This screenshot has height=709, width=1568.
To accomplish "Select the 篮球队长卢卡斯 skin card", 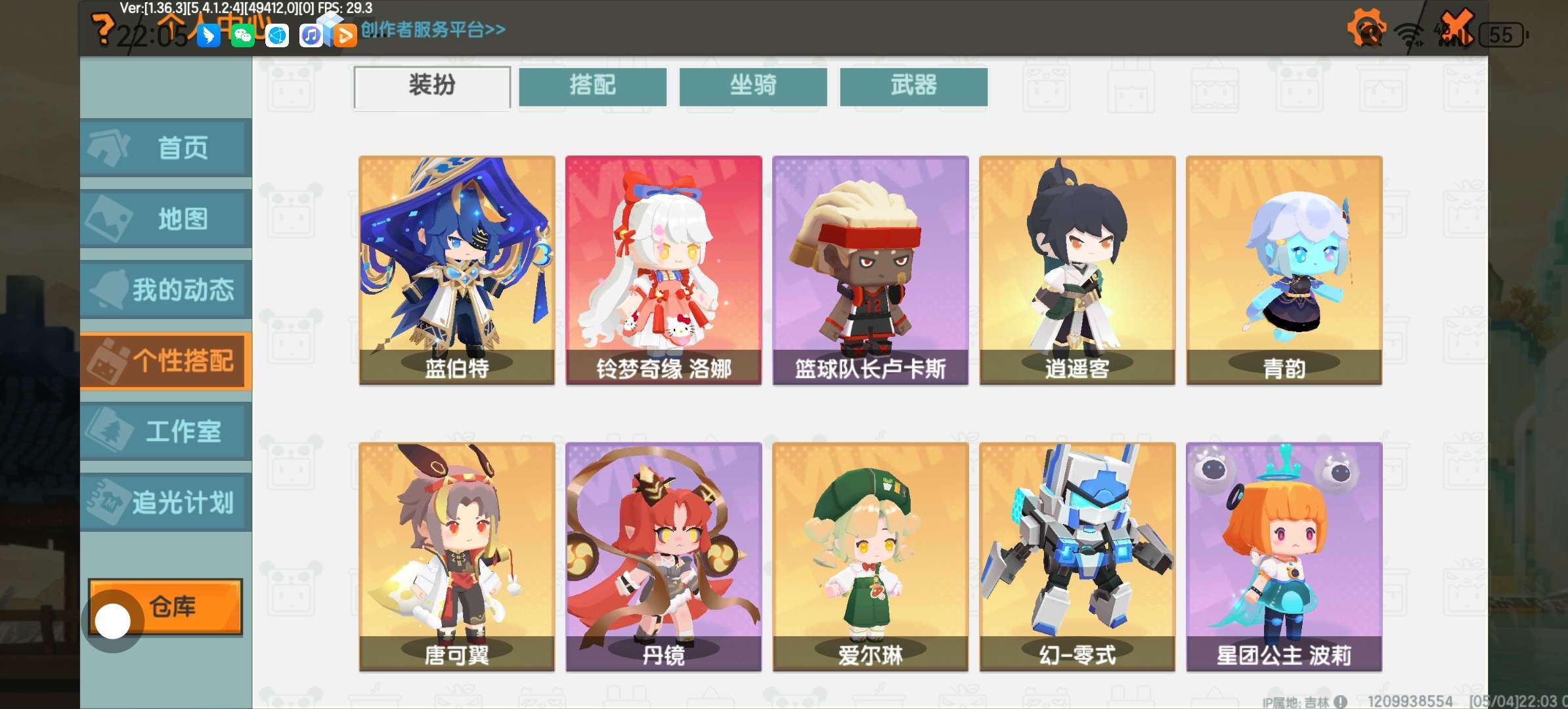I will tap(871, 270).
